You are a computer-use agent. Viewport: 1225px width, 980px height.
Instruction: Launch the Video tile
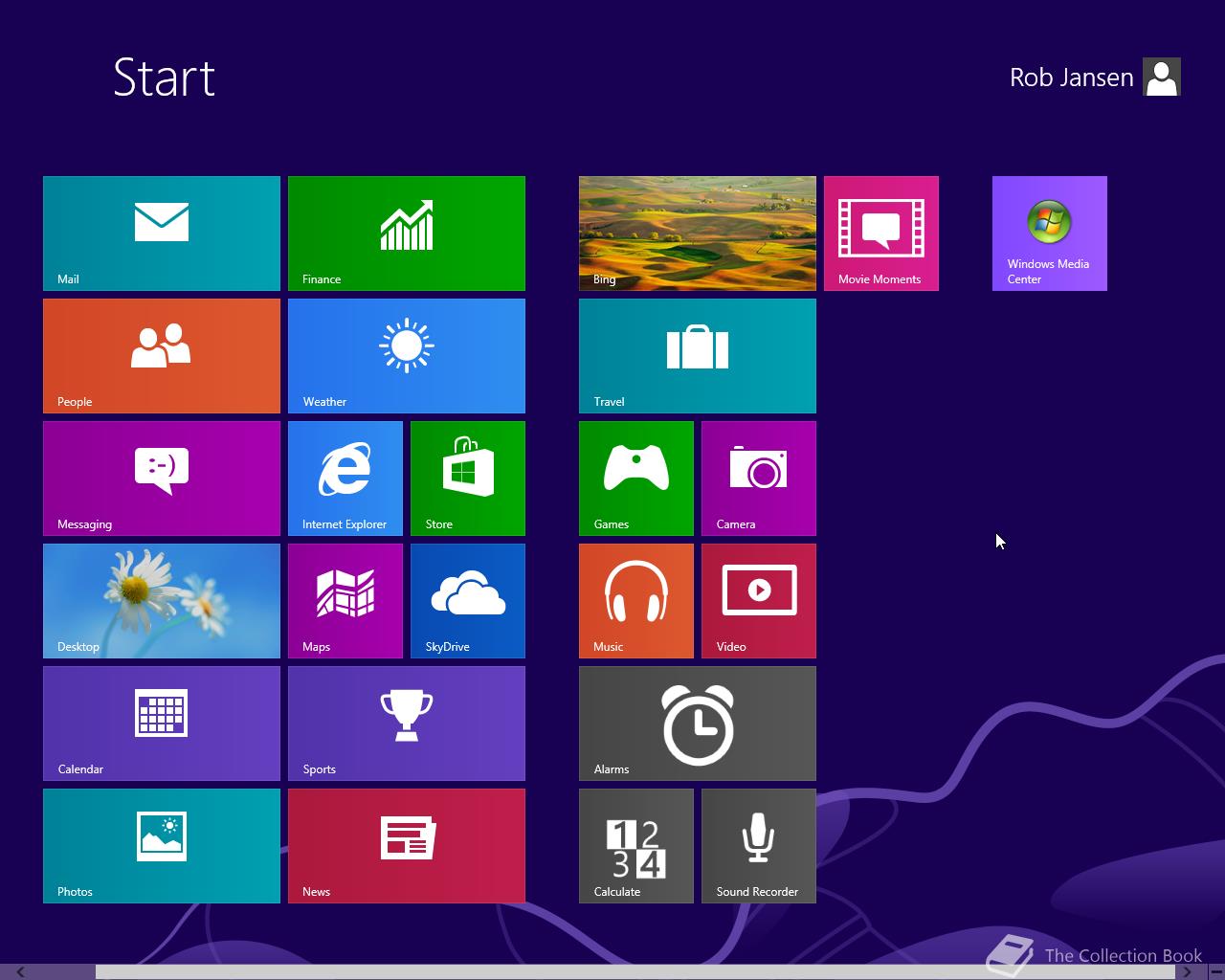pos(759,601)
